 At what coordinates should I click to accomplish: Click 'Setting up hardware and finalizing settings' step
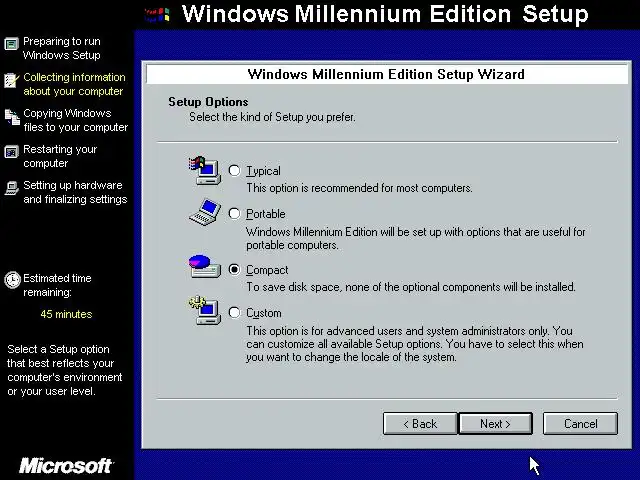point(75,192)
